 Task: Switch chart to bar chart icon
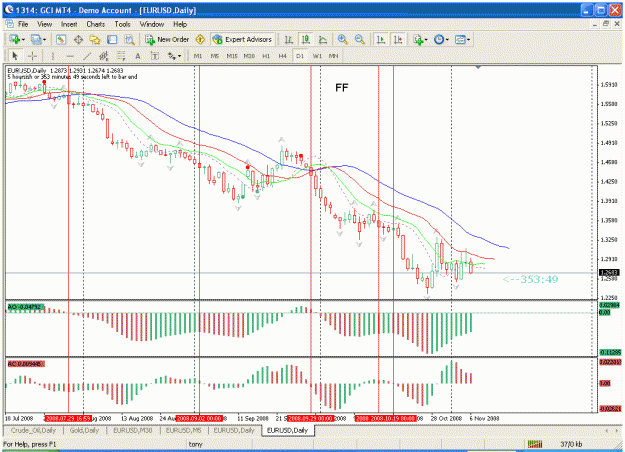(289, 39)
